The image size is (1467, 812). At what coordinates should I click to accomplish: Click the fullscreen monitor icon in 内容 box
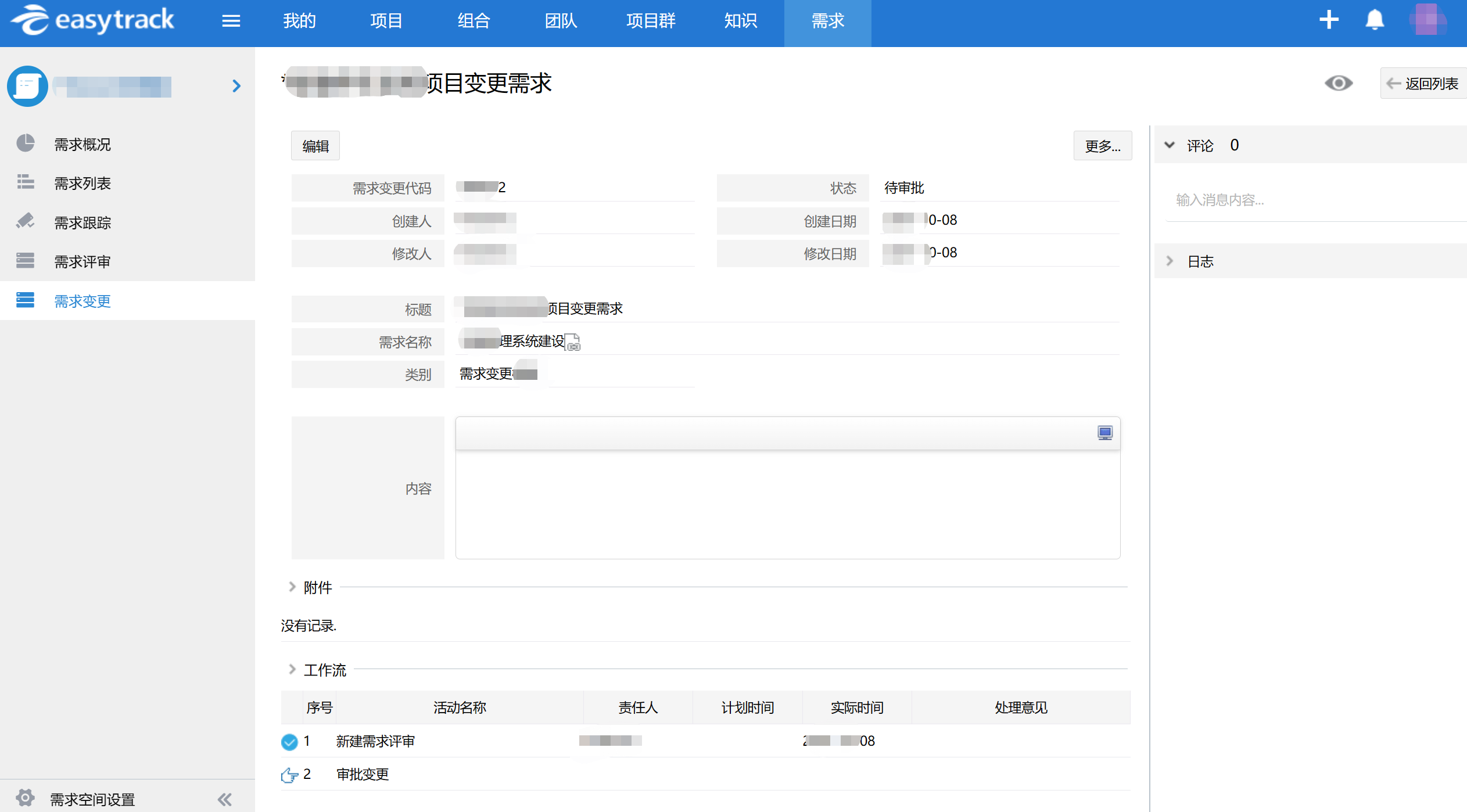[x=1104, y=433]
